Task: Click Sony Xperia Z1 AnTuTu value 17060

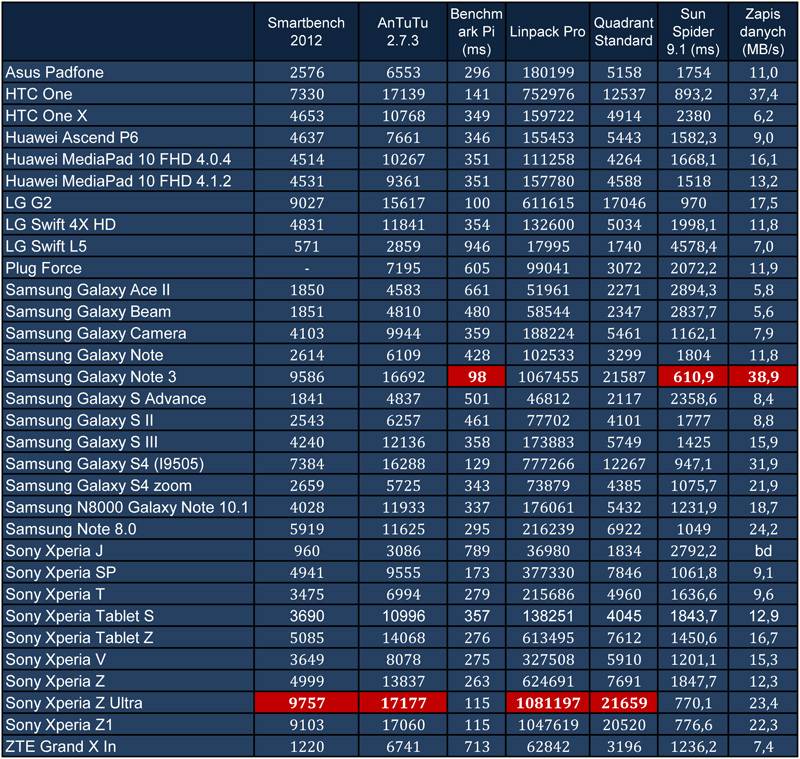Action: point(403,725)
